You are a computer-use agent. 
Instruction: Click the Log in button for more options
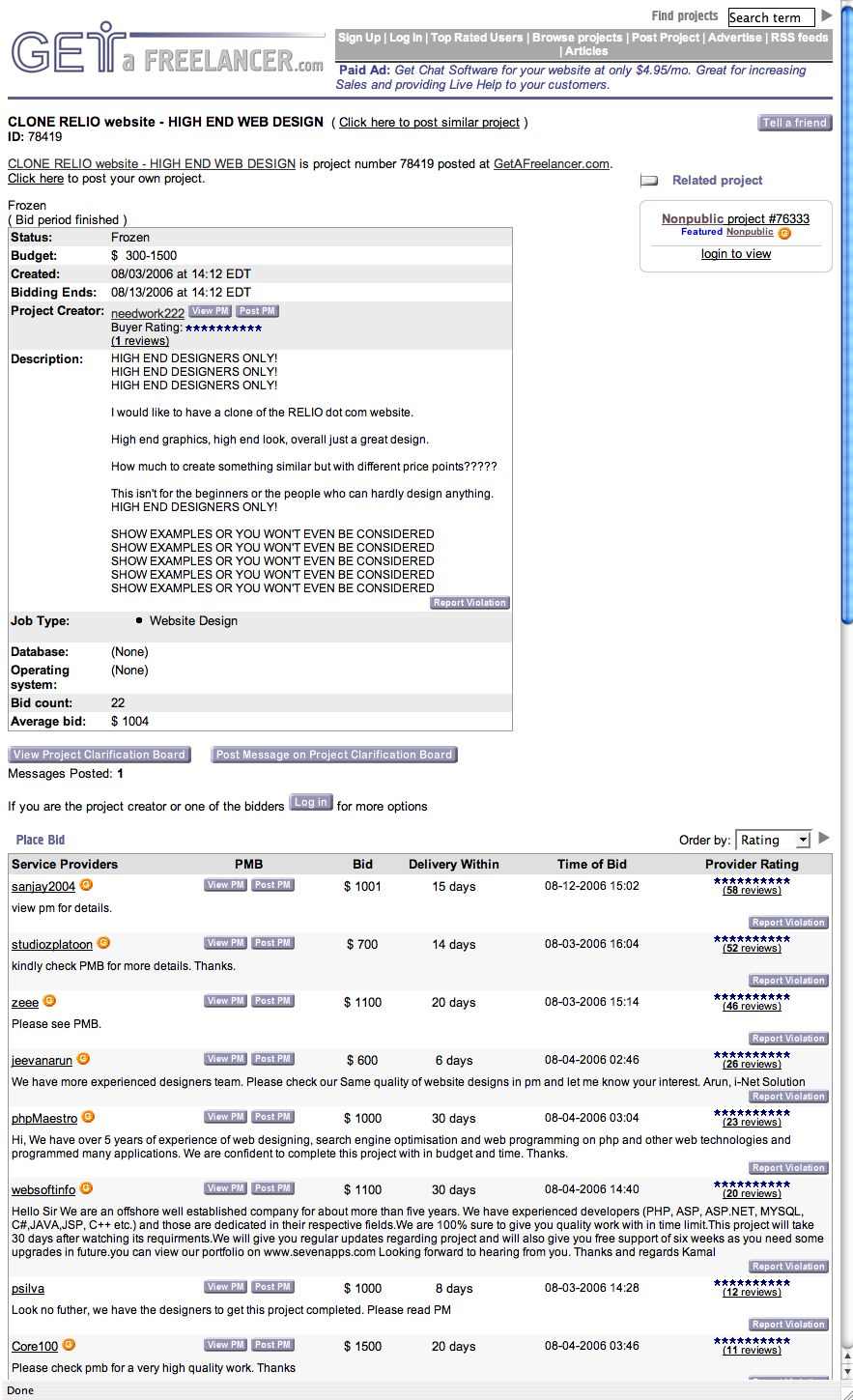click(311, 803)
